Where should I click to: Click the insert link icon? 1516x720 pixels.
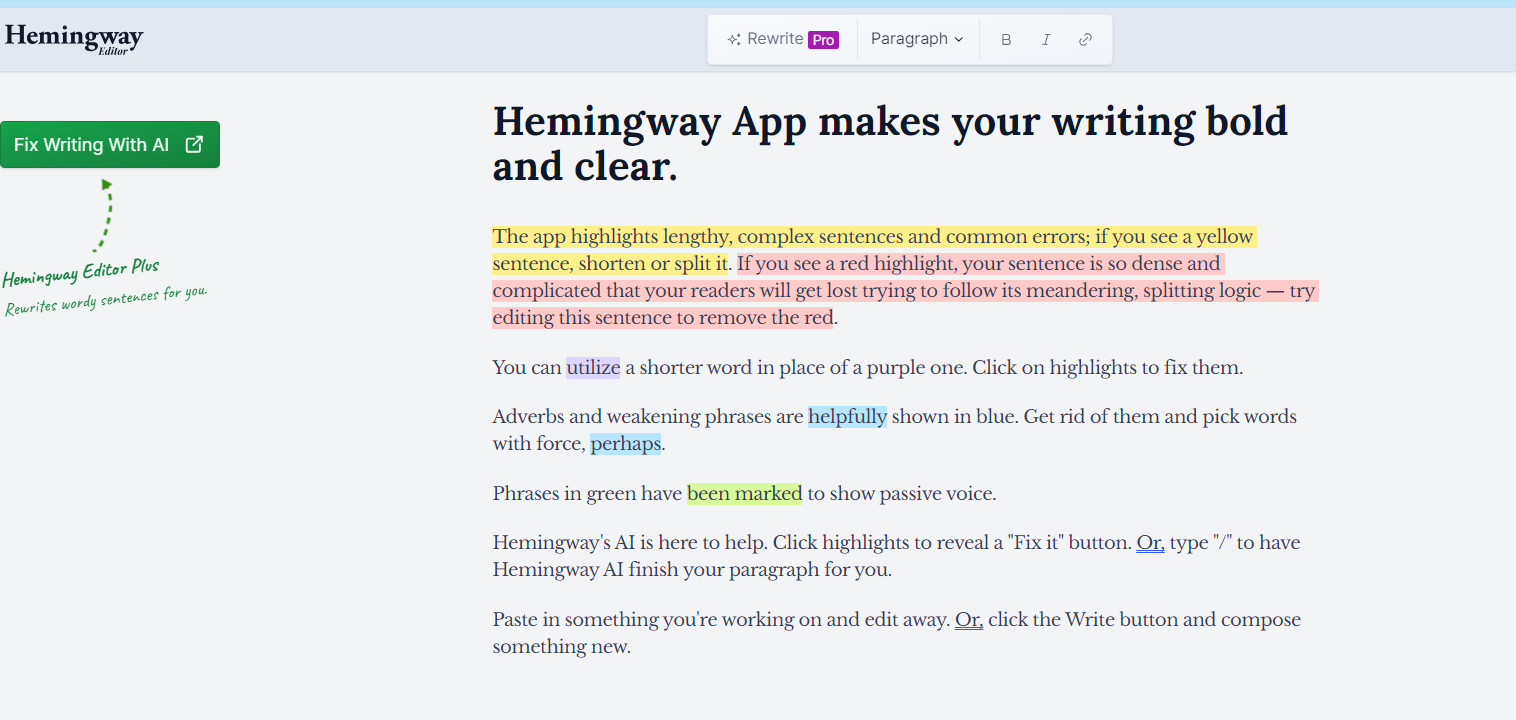point(1085,40)
